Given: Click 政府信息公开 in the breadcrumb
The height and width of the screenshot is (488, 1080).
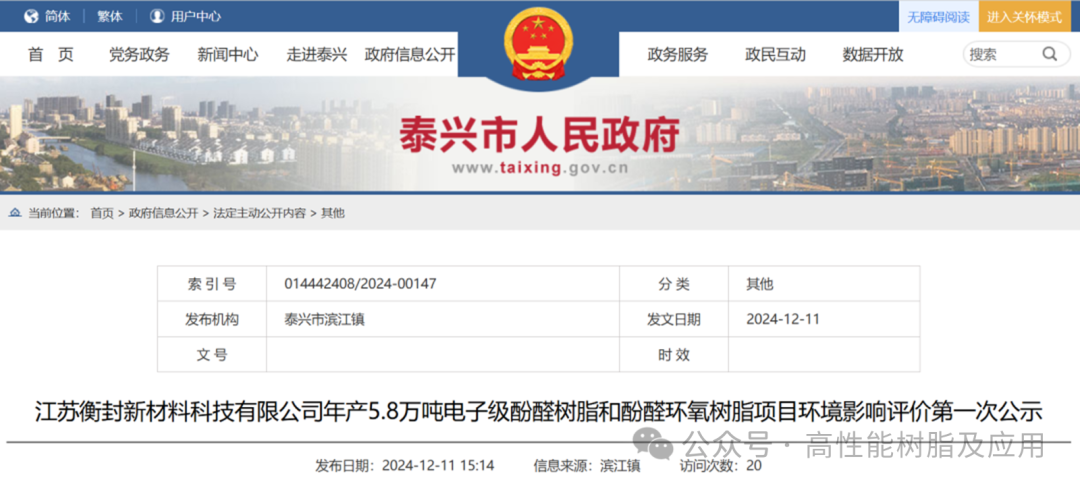Looking at the screenshot, I should (x=163, y=213).
